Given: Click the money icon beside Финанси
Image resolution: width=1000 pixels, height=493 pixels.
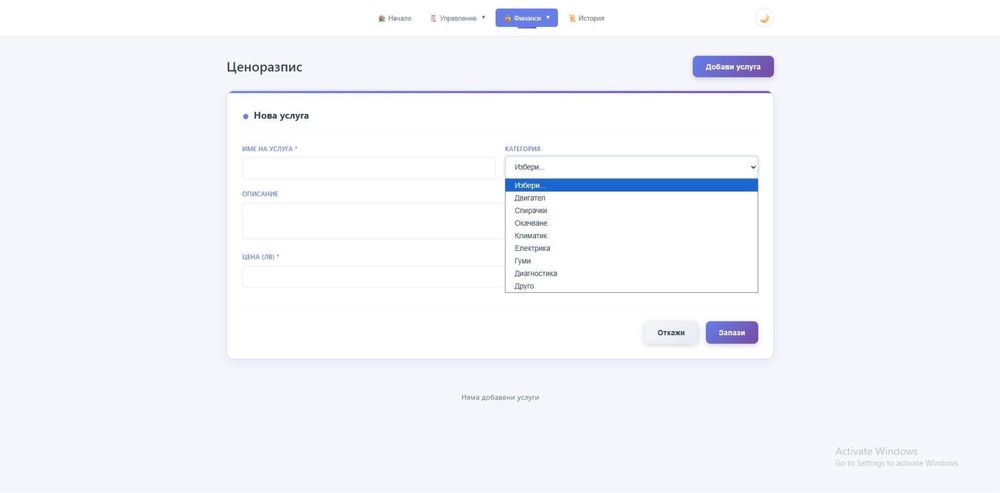Looking at the screenshot, I should (508, 18).
